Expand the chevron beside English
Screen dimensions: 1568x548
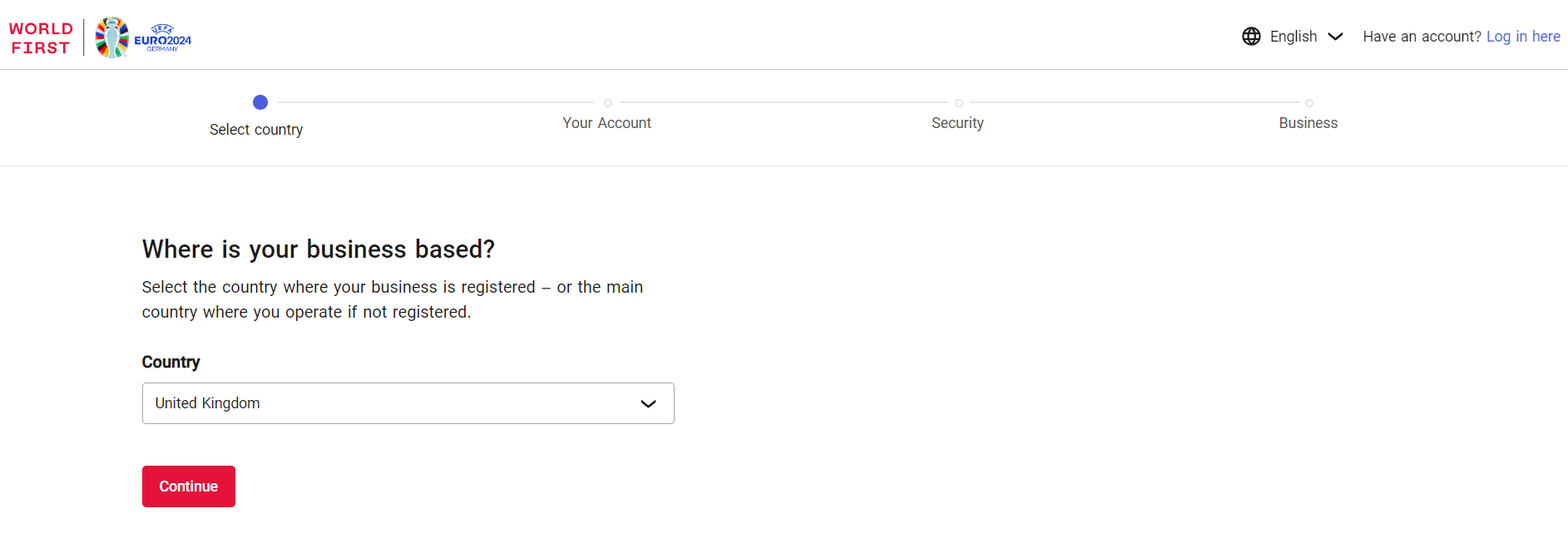pyautogui.click(x=1336, y=37)
